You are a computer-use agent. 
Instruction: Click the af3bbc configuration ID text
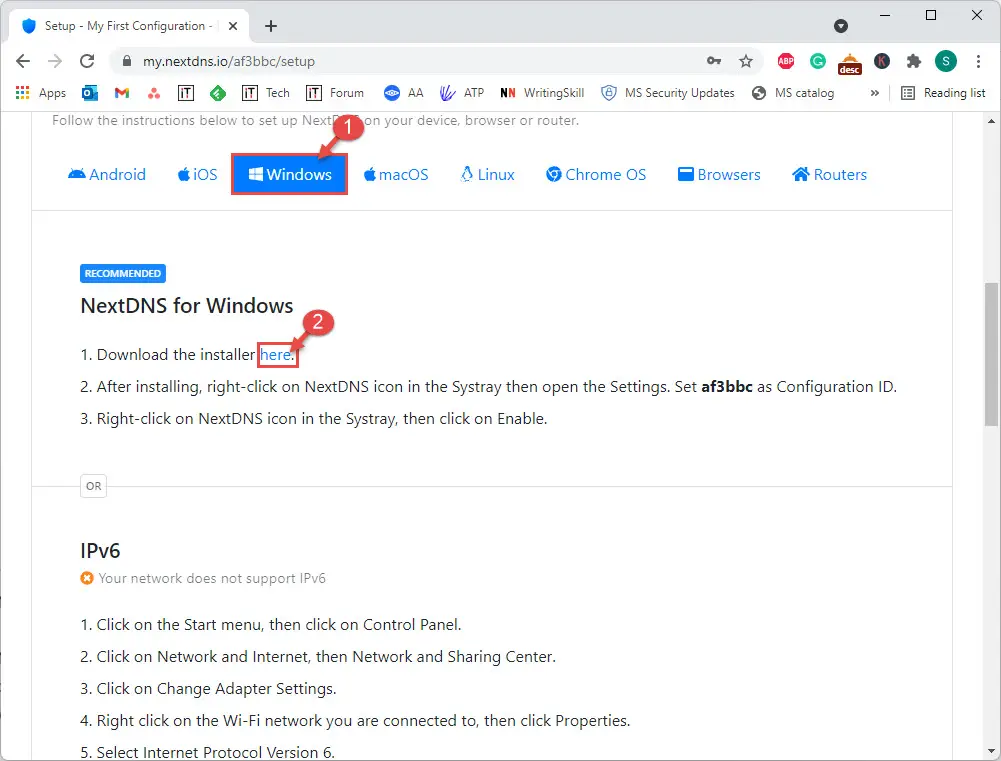coord(726,387)
